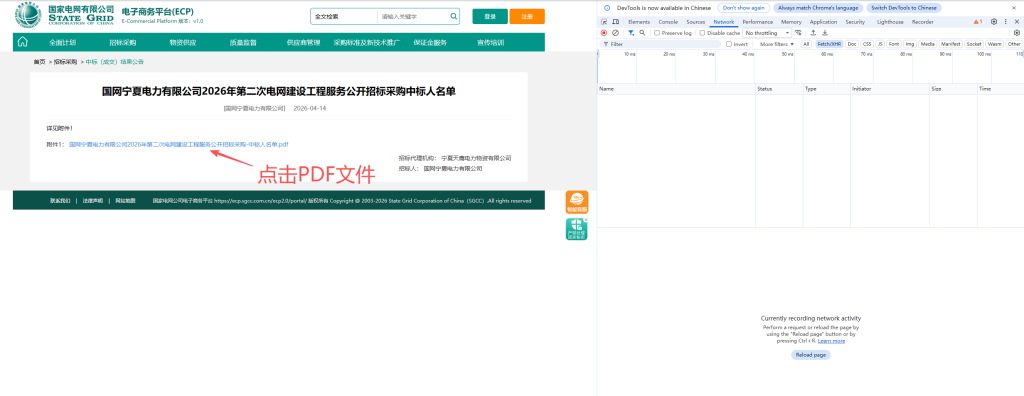This screenshot has height=396, width=1024.
Task: Toggle the Wasm filter chip
Action: (995, 44)
